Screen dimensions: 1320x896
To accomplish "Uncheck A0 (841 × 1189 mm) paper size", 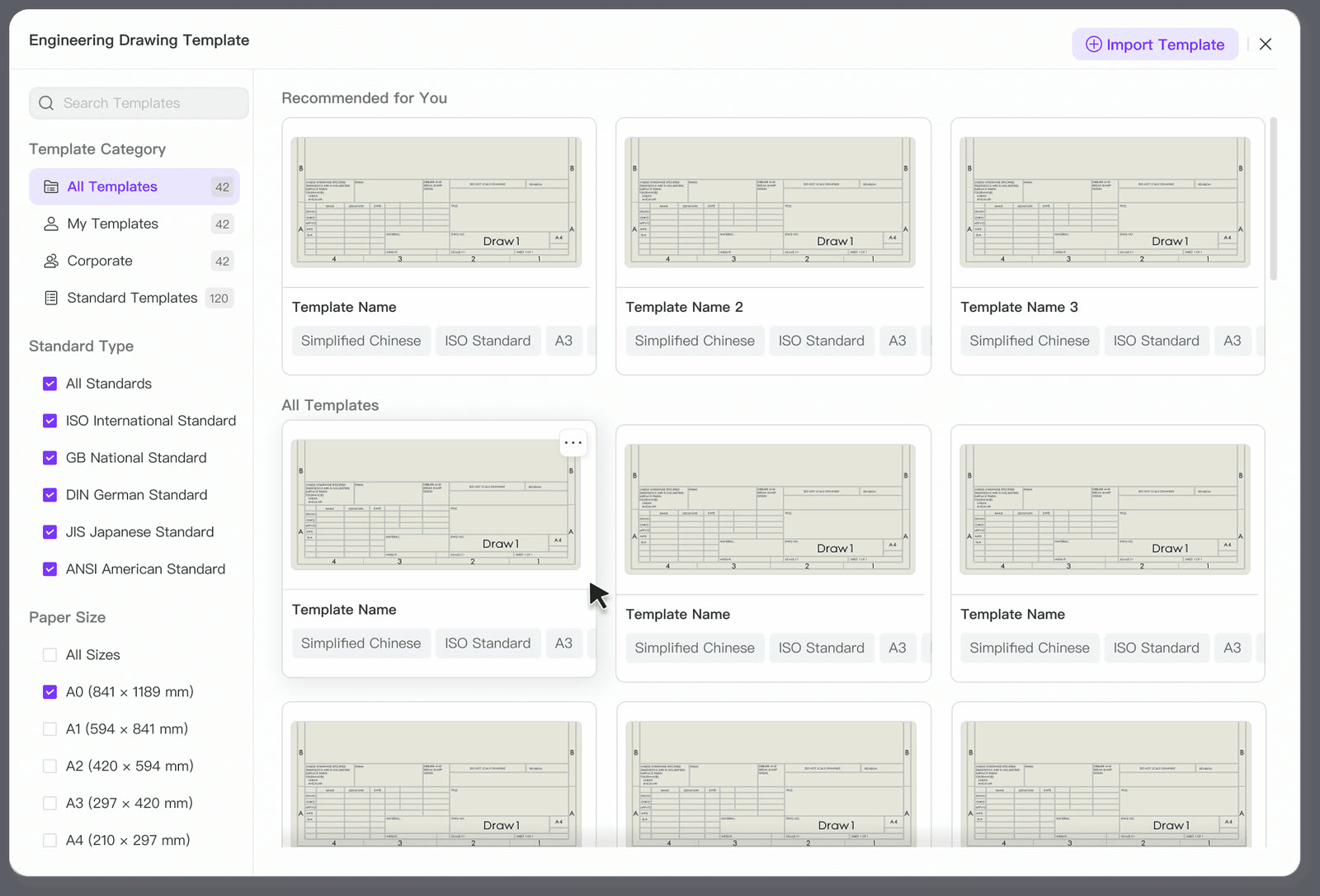I will [49, 692].
